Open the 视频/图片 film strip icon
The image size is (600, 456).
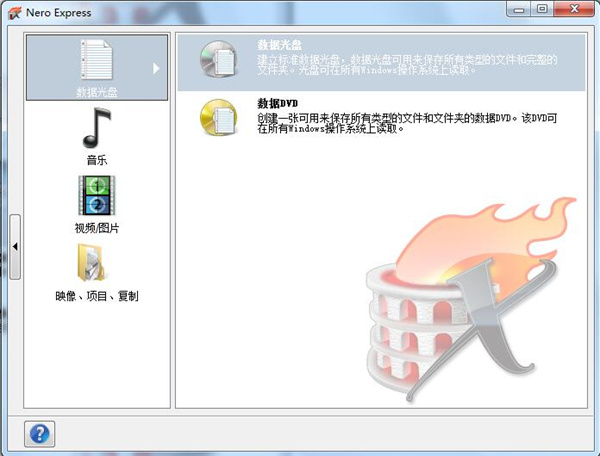[97, 196]
